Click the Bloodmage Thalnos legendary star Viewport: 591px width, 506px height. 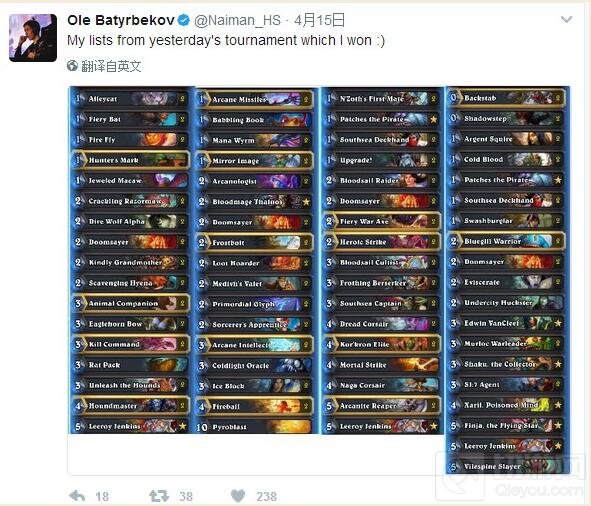coord(306,202)
